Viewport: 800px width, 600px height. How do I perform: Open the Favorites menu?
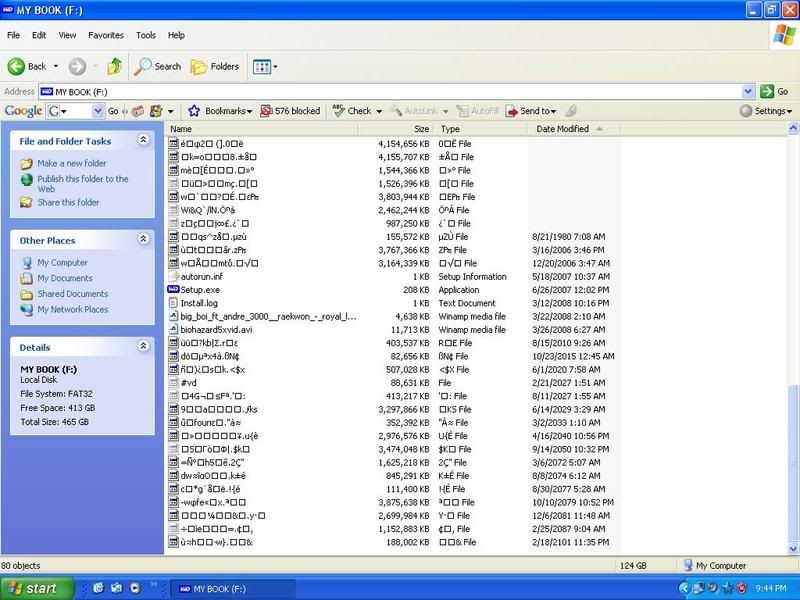106,35
